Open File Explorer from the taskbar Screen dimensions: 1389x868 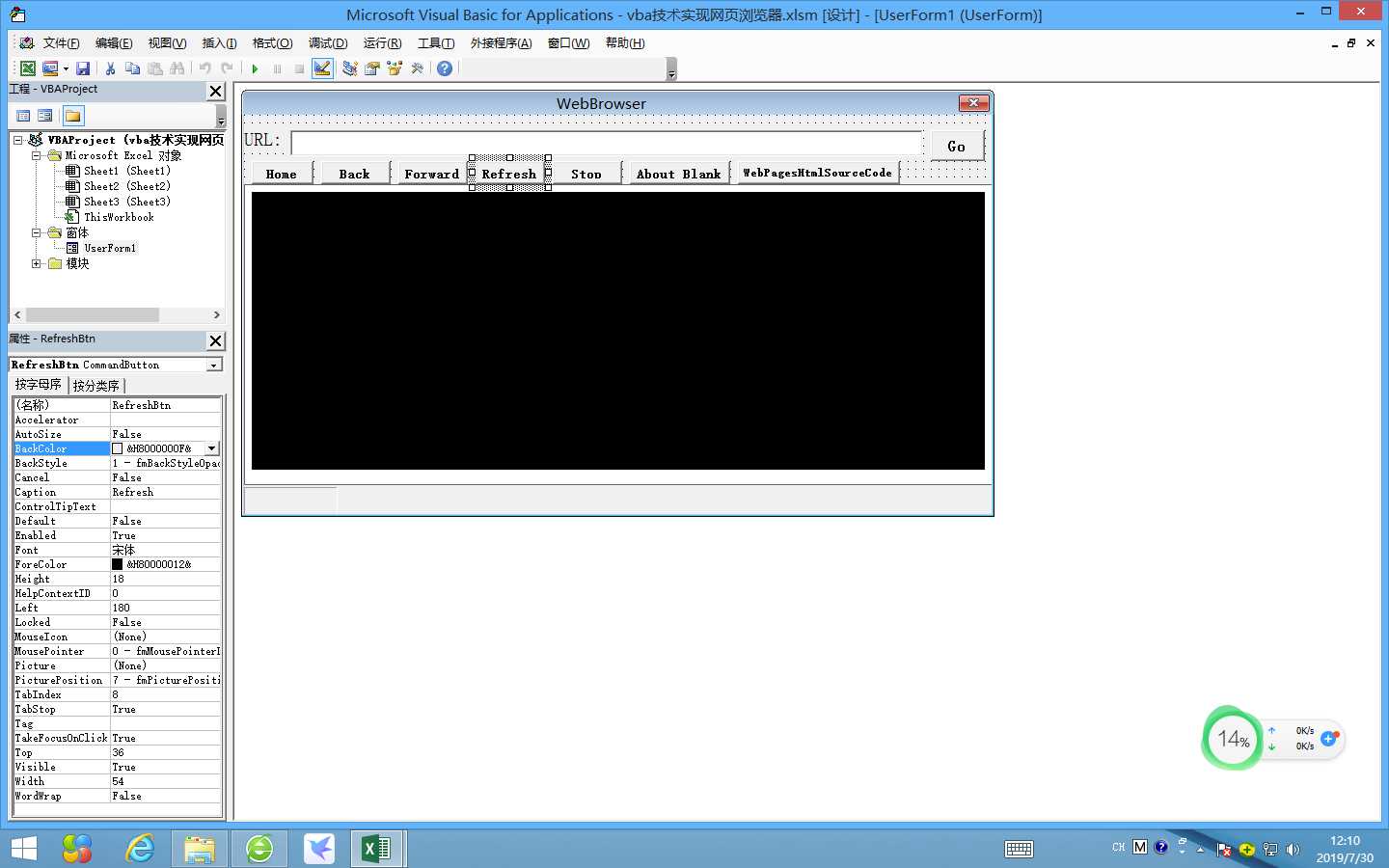pyautogui.click(x=200, y=849)
